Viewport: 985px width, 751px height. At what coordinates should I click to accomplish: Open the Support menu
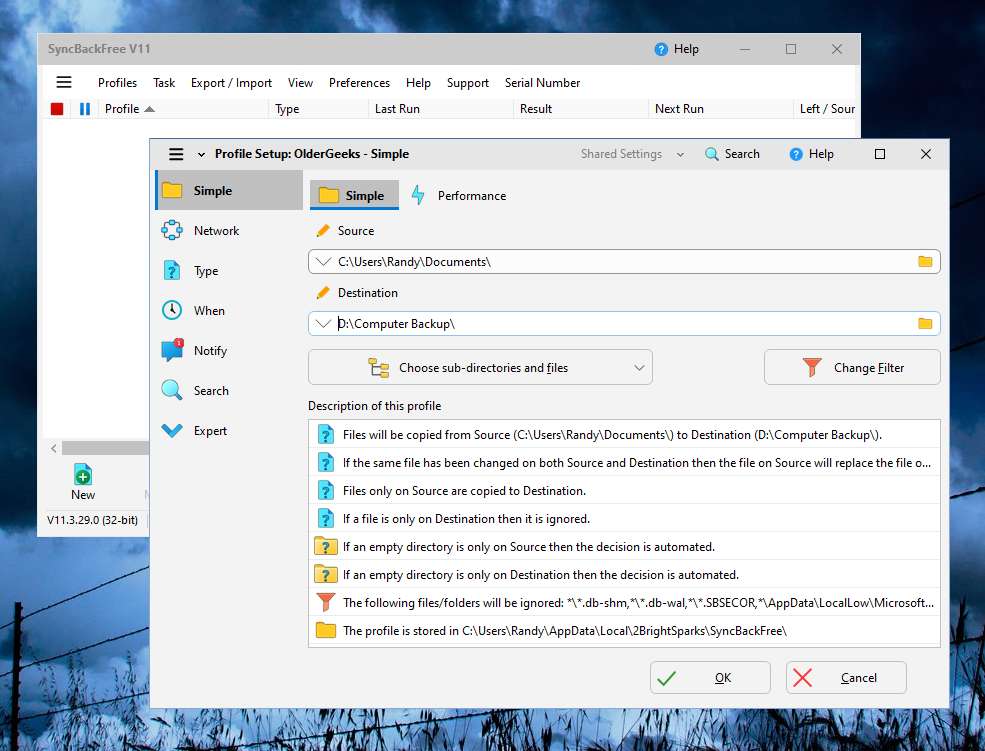pos(468,83)
